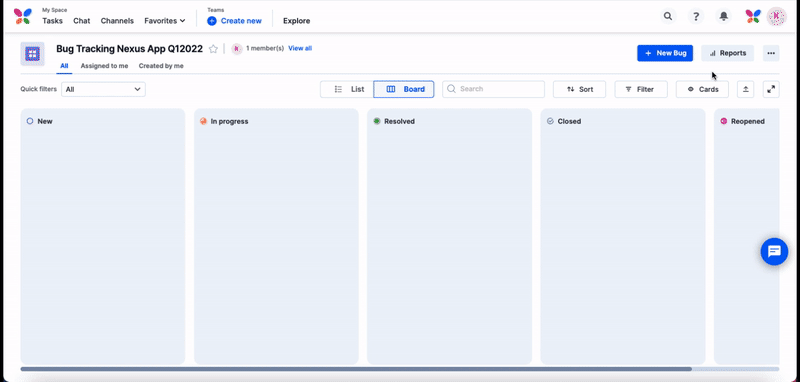Click the In progress status icon
The width and height of the screenshot is (800, 382).
(x=203, y=121)
